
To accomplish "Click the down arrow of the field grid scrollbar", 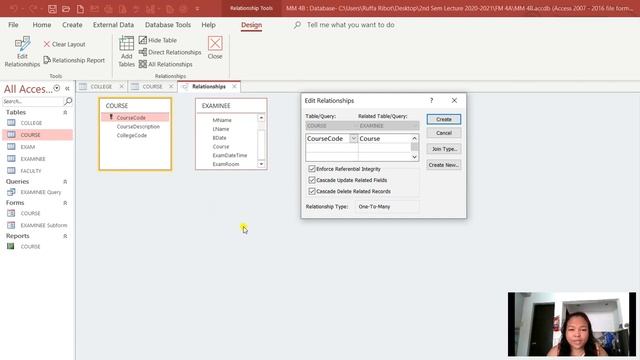I will [414, 157].
